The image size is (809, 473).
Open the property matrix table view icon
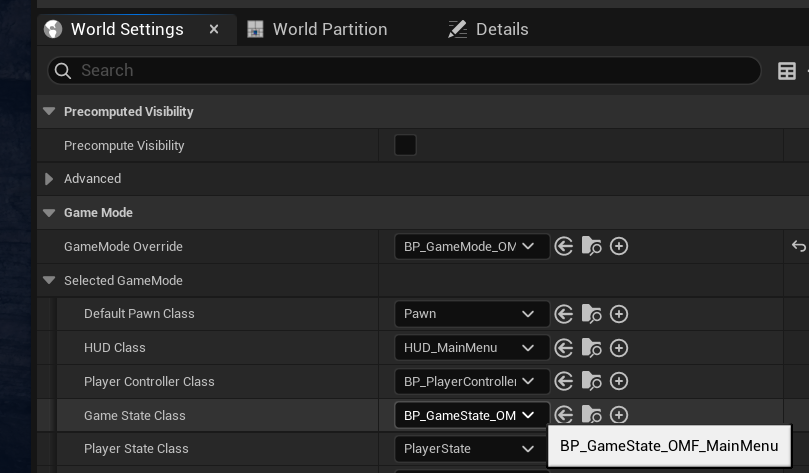(x=786, y=71)
